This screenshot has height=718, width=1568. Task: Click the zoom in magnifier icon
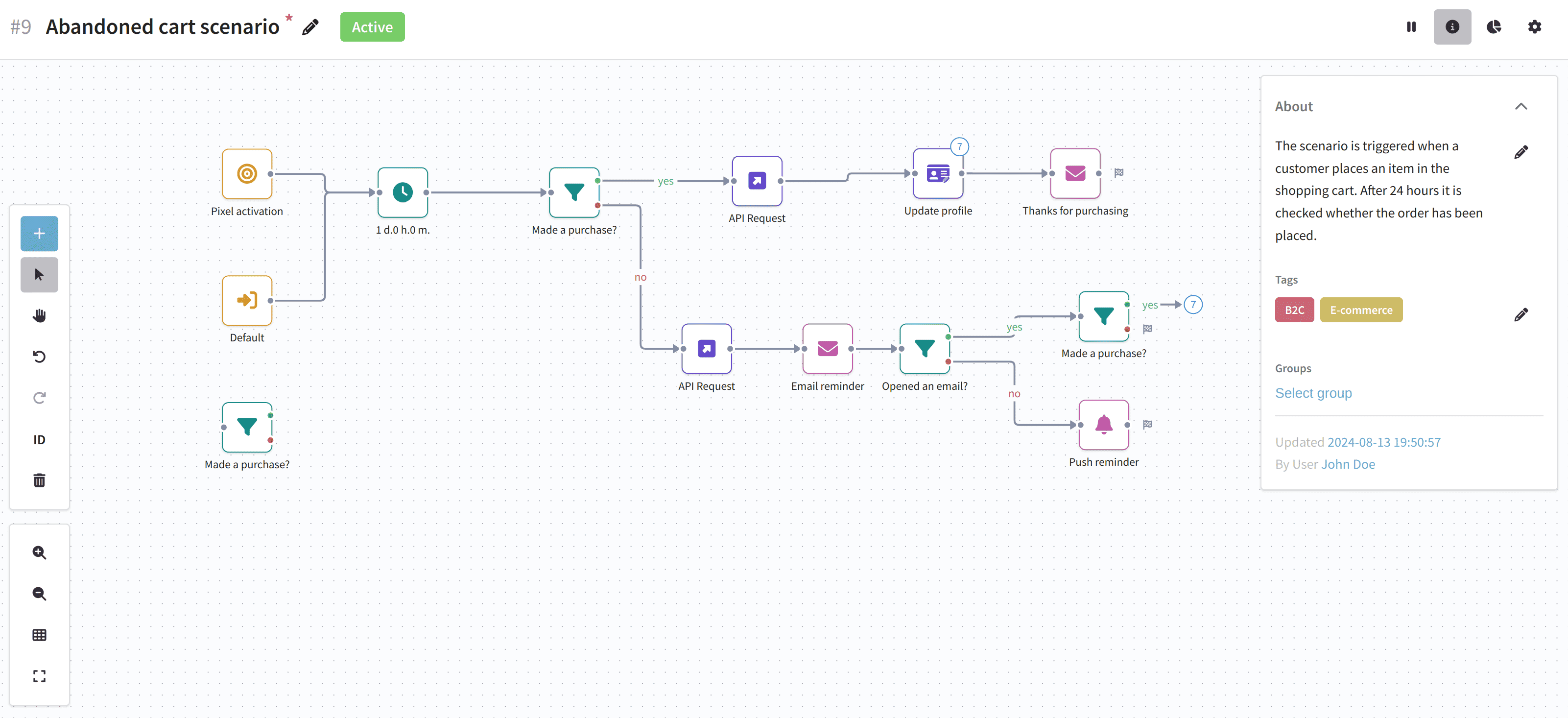click(39, 552)
